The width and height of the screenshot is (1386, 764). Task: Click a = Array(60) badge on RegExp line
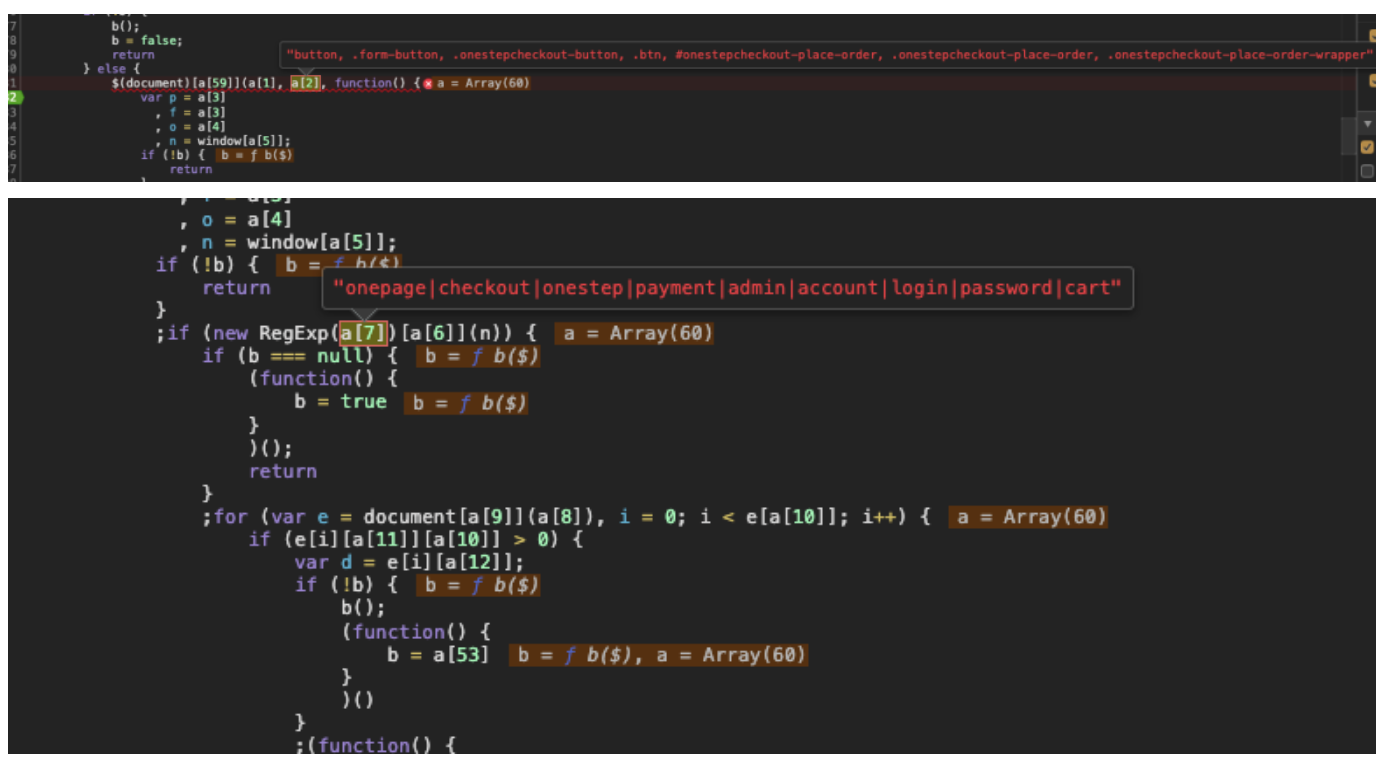tap(634, 333)
